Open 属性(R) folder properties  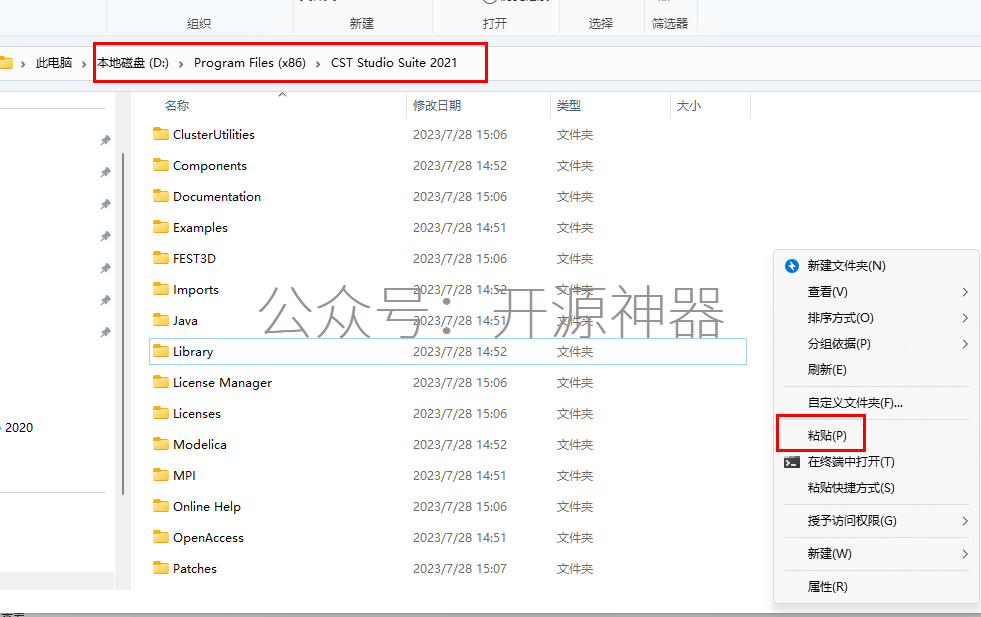(877, 587)
